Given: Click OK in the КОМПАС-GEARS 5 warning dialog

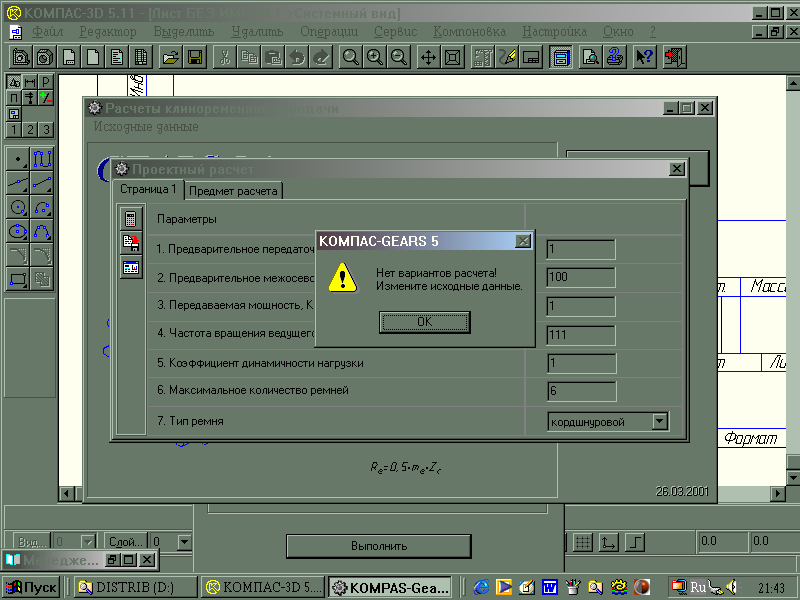Looking at the screenshot, I should (424, 322).
